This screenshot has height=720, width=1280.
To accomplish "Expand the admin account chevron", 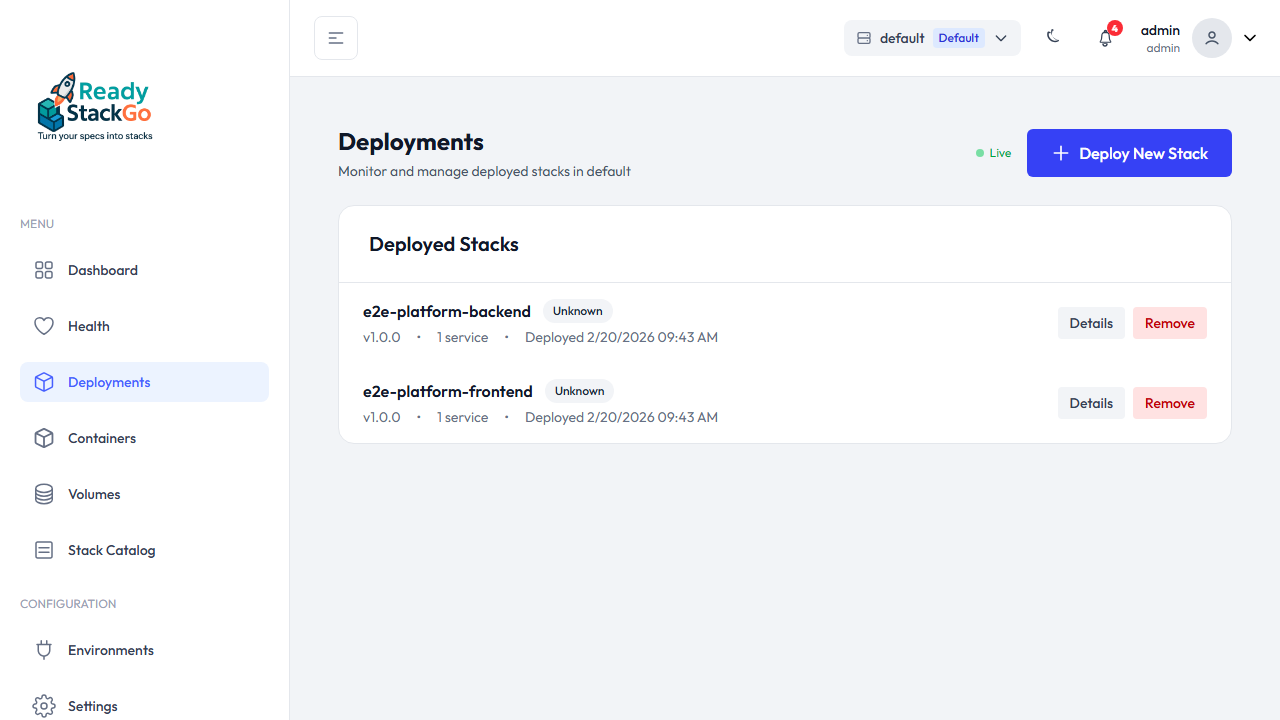I will tap(1249, 37).
